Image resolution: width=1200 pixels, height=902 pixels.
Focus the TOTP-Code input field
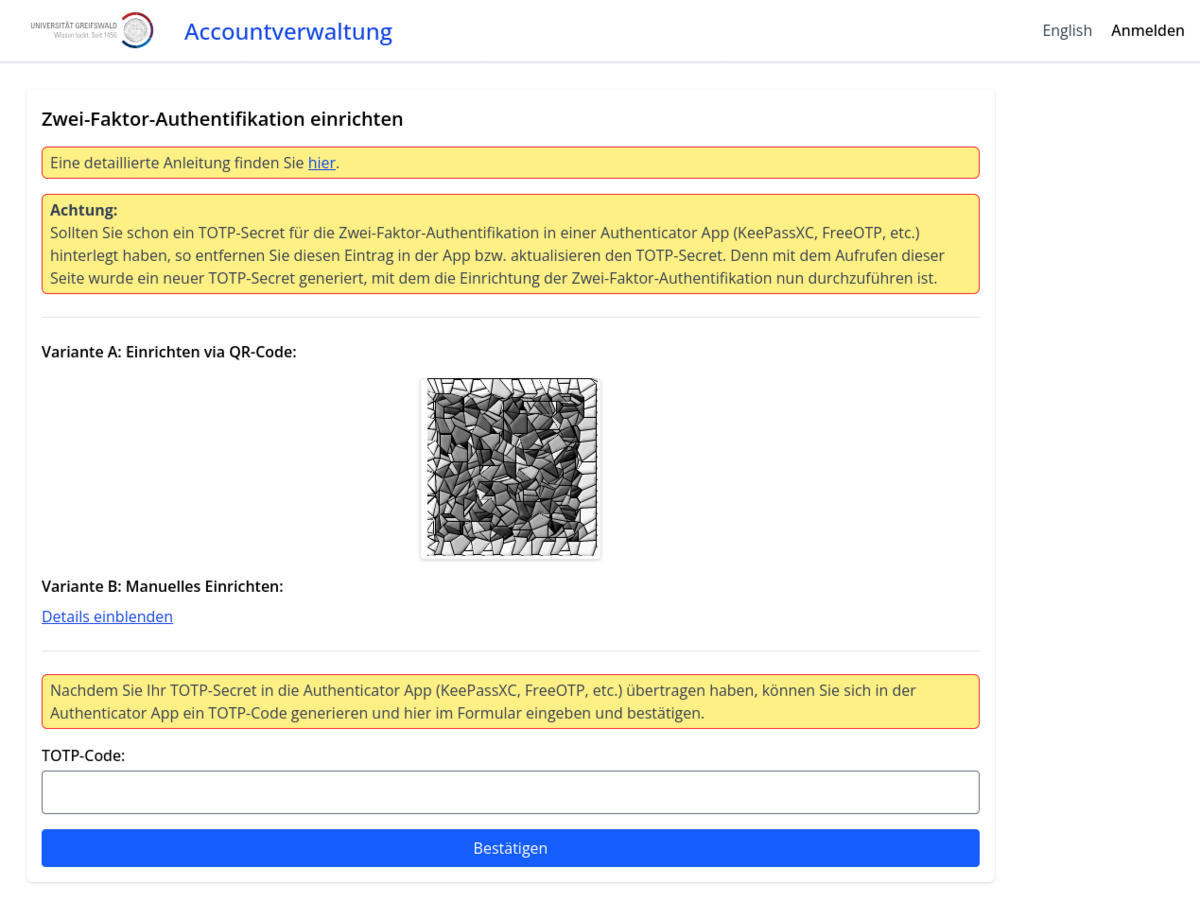click(x=510, y=792)
